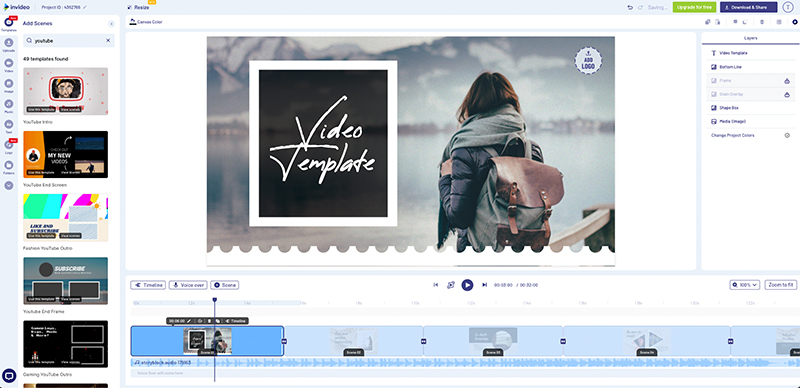Screen dimensions: 800x388
Task: Click the undo arrow icon
Action: (x=630, y=8)
